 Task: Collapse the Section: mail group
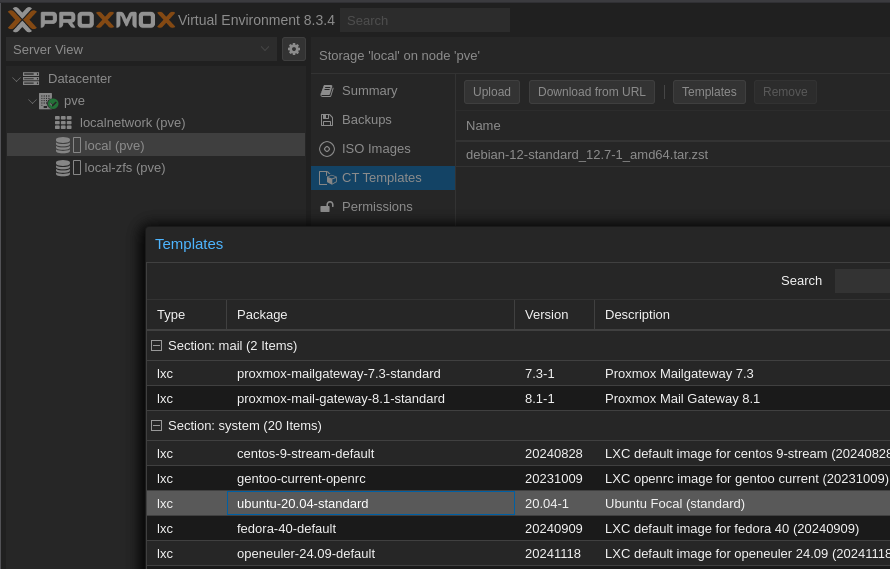click(x=157, y=345)
